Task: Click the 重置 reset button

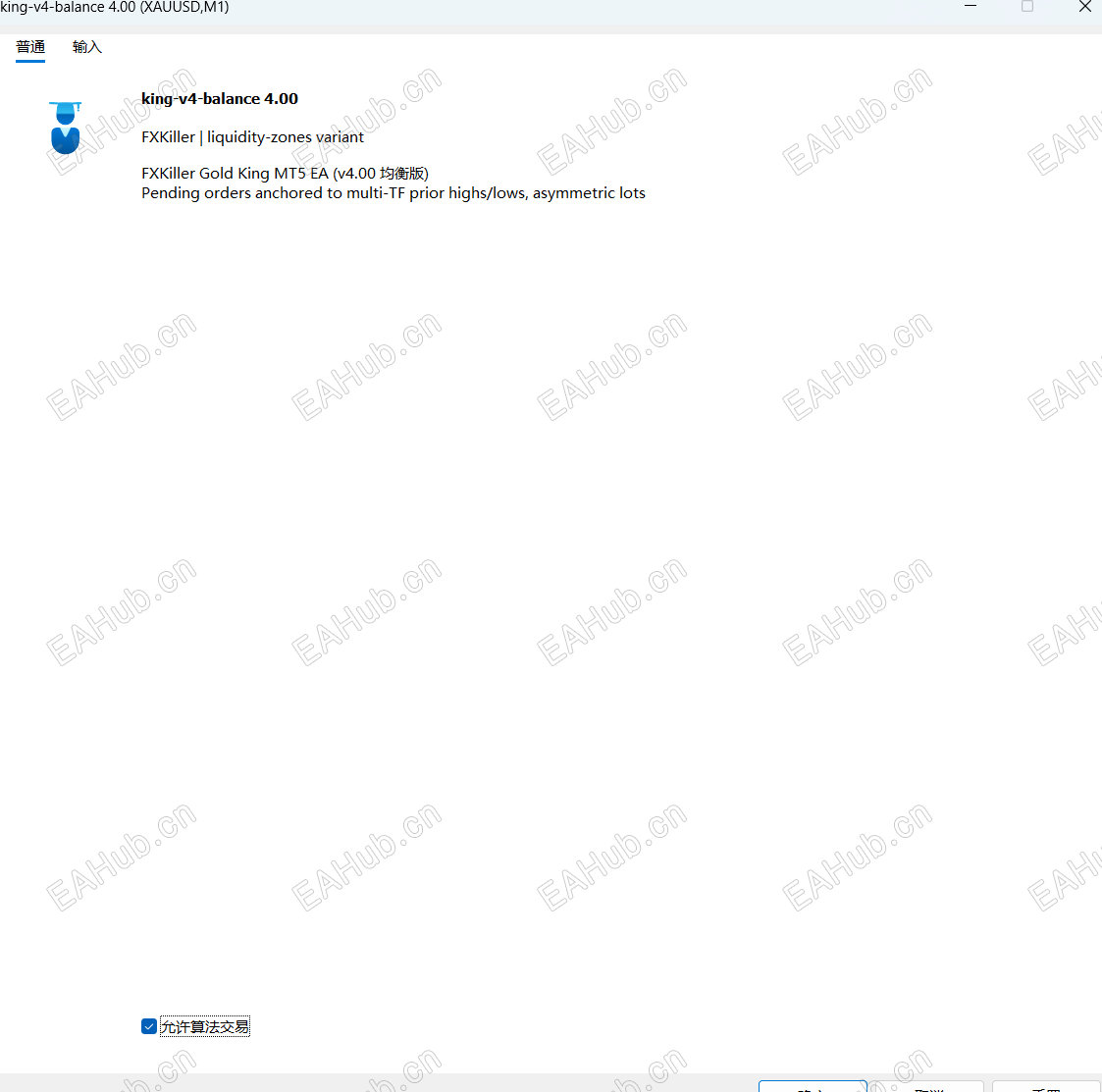Action: coord(1046,1087)
